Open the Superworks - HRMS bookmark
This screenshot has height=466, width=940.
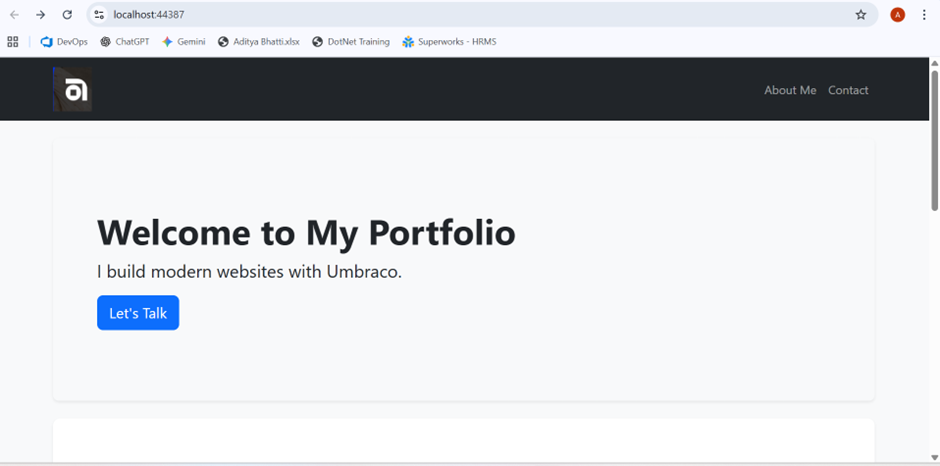(449, 42)
